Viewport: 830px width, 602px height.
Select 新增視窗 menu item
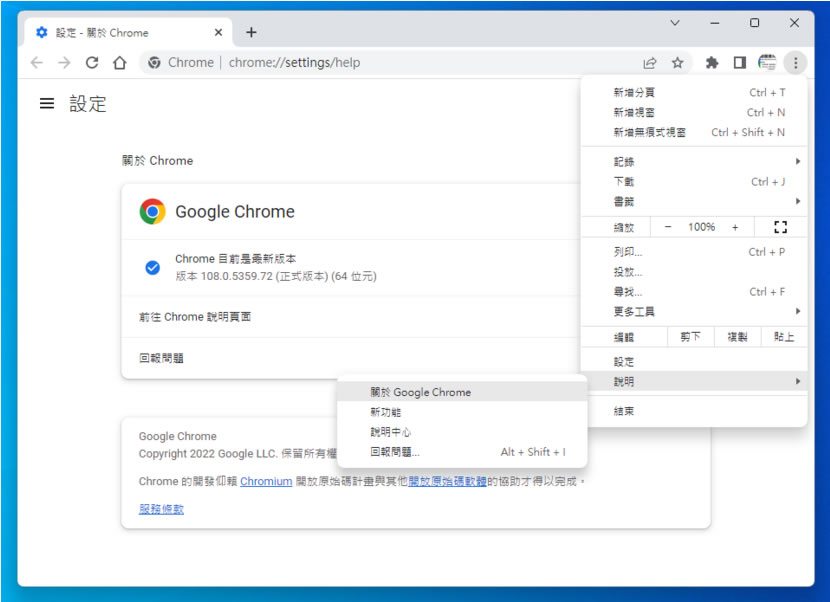click(x=694, y=113)
